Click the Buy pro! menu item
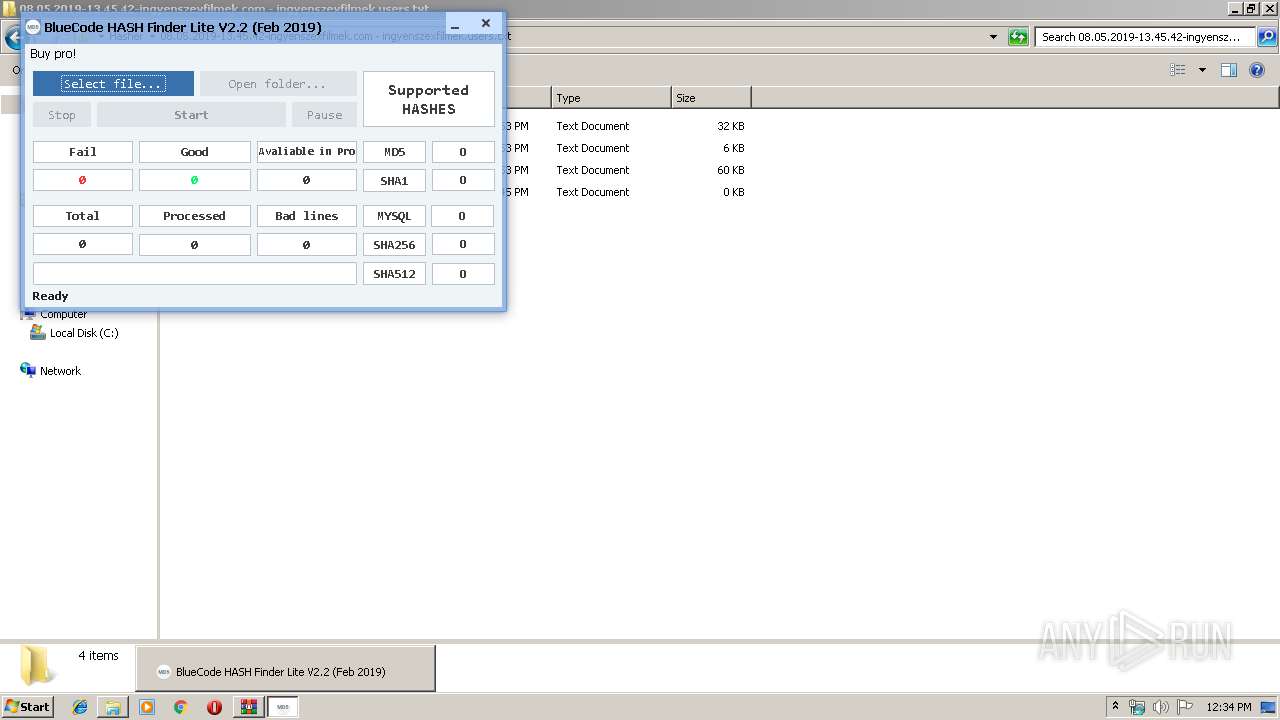Screen dimensions: 1280x720 [x=53, y=54]
